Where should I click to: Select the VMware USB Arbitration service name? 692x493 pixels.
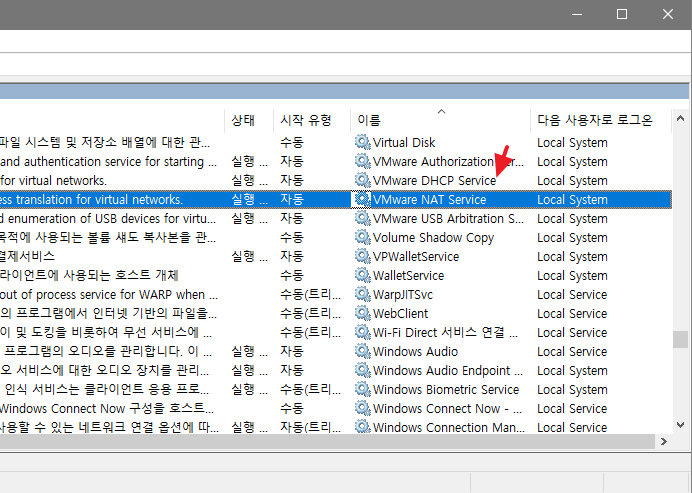click(x=448, y=218)
